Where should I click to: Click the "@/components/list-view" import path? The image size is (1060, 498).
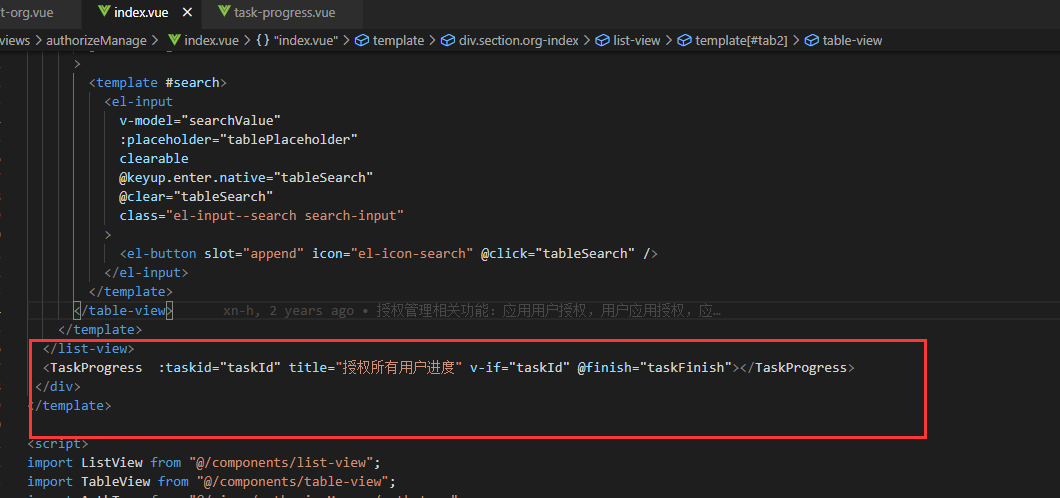[x=282, y=463]
